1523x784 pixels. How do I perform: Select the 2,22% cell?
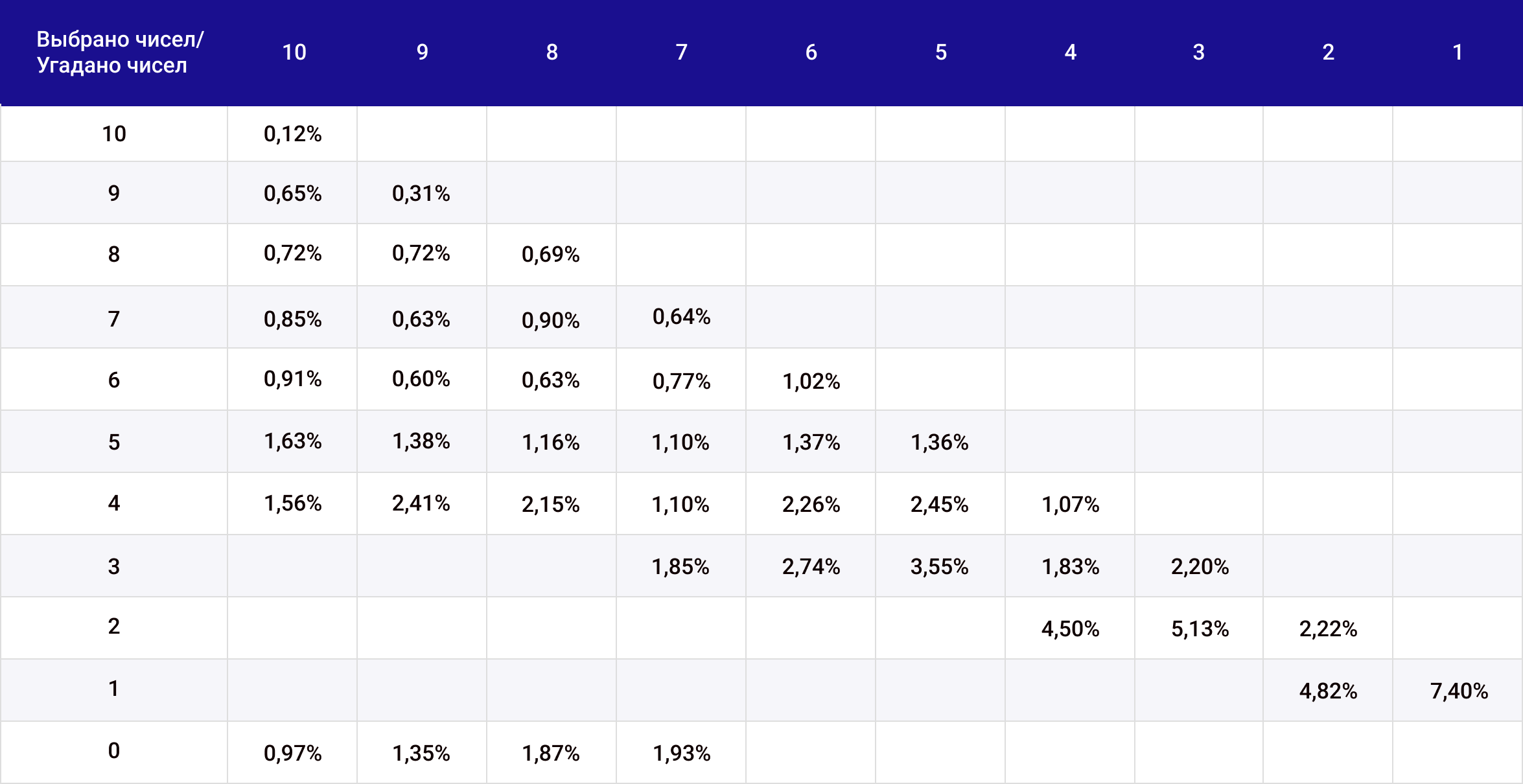point(1328,629)
